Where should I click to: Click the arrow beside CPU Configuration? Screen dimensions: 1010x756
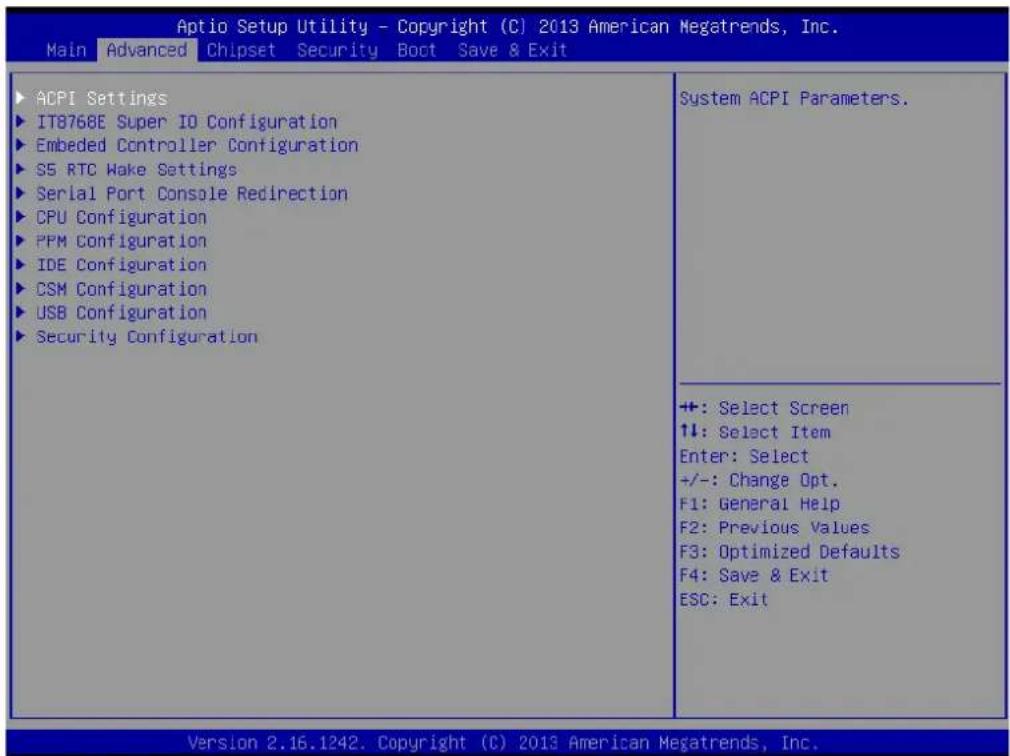21,217
